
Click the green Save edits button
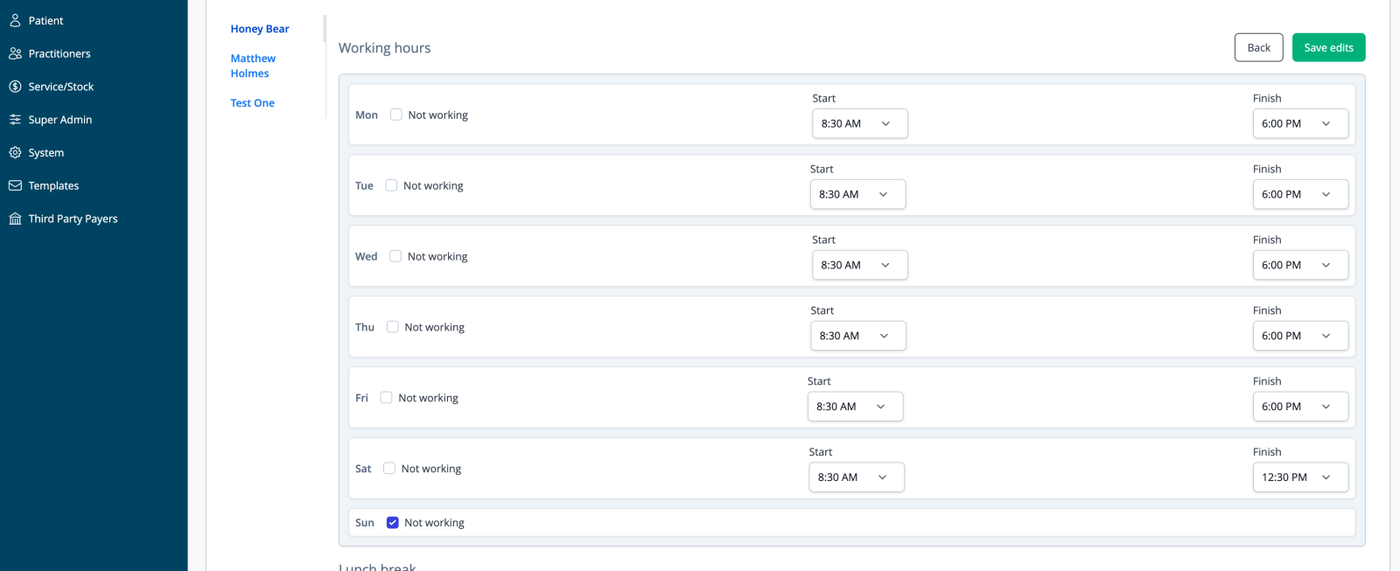pos(1328,47)
